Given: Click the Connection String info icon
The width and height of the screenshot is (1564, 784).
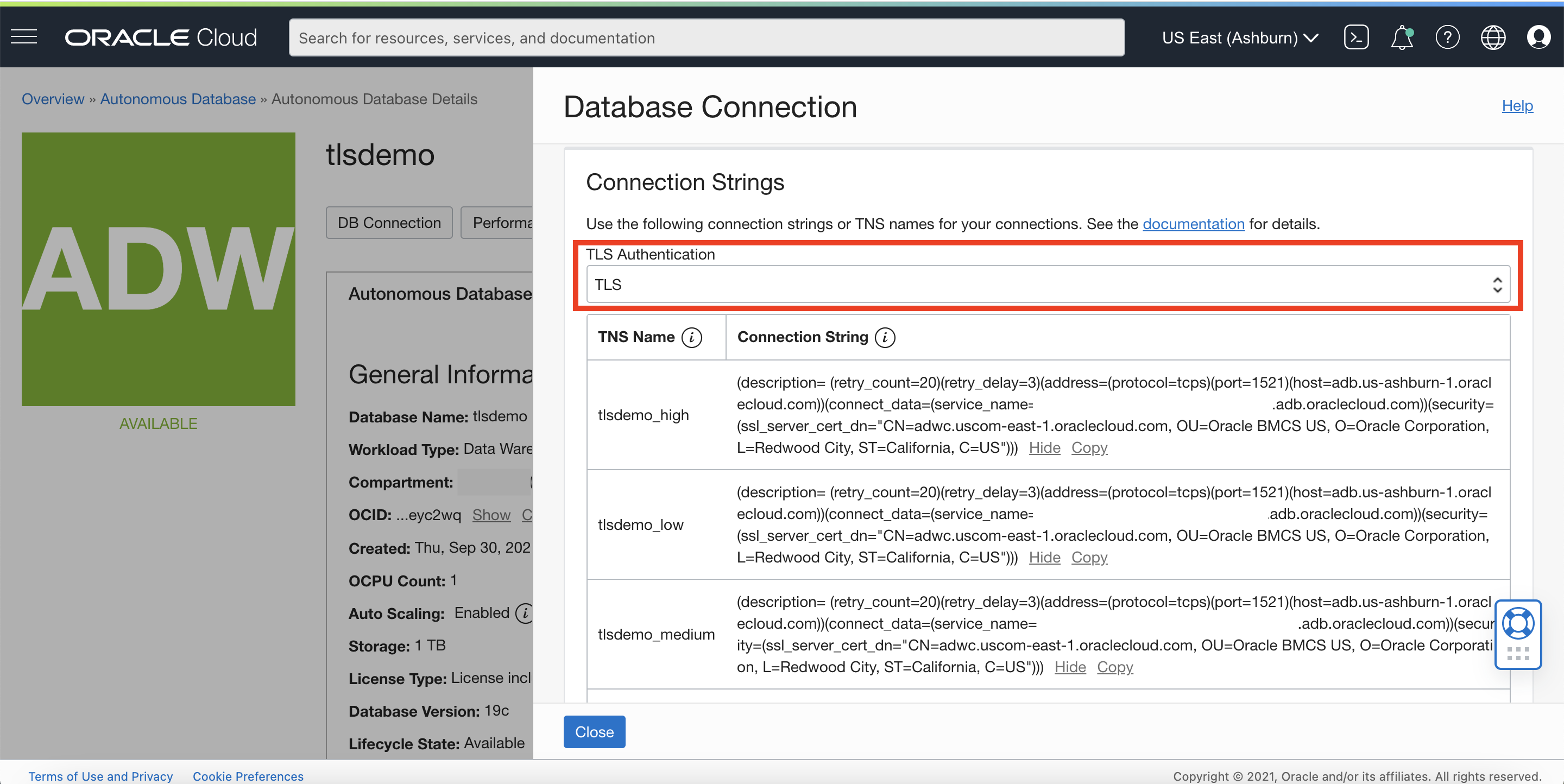Looking at the screenshot, I should [885, 337].
